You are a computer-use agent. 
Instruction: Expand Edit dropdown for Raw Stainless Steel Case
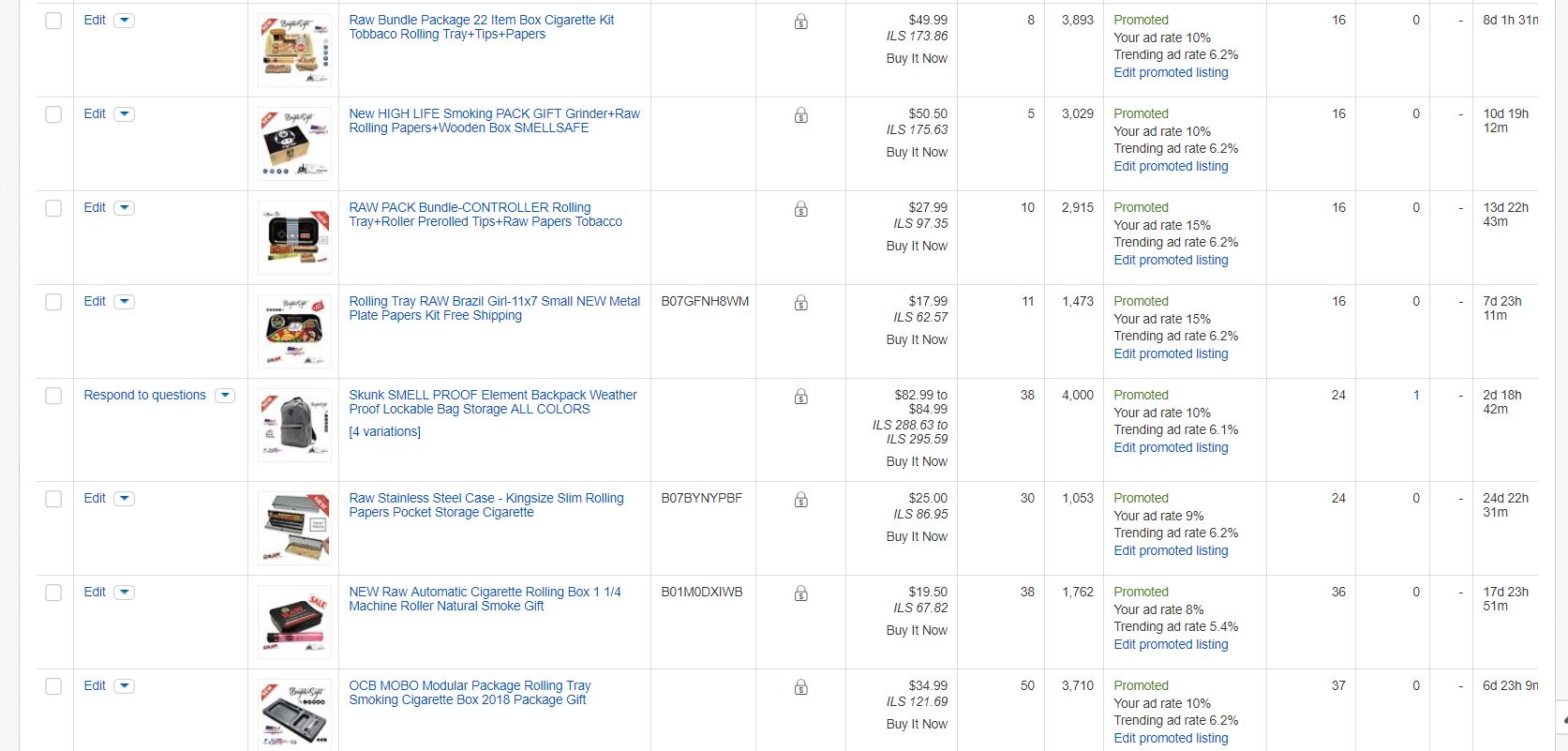[x=124, y=499]
